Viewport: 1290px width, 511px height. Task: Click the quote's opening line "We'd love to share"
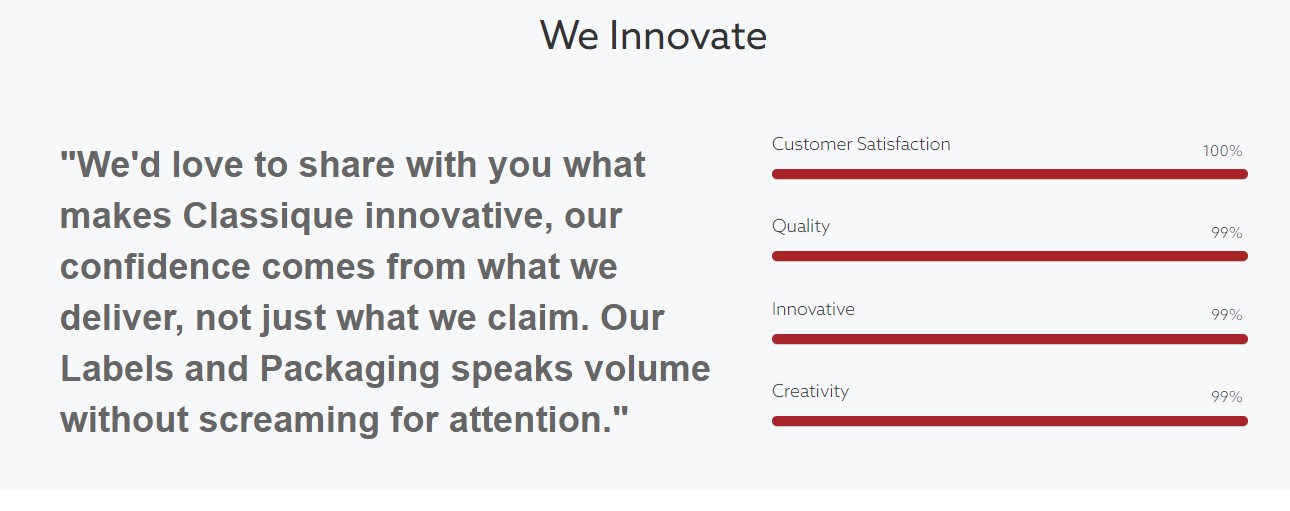click(353, 165)
